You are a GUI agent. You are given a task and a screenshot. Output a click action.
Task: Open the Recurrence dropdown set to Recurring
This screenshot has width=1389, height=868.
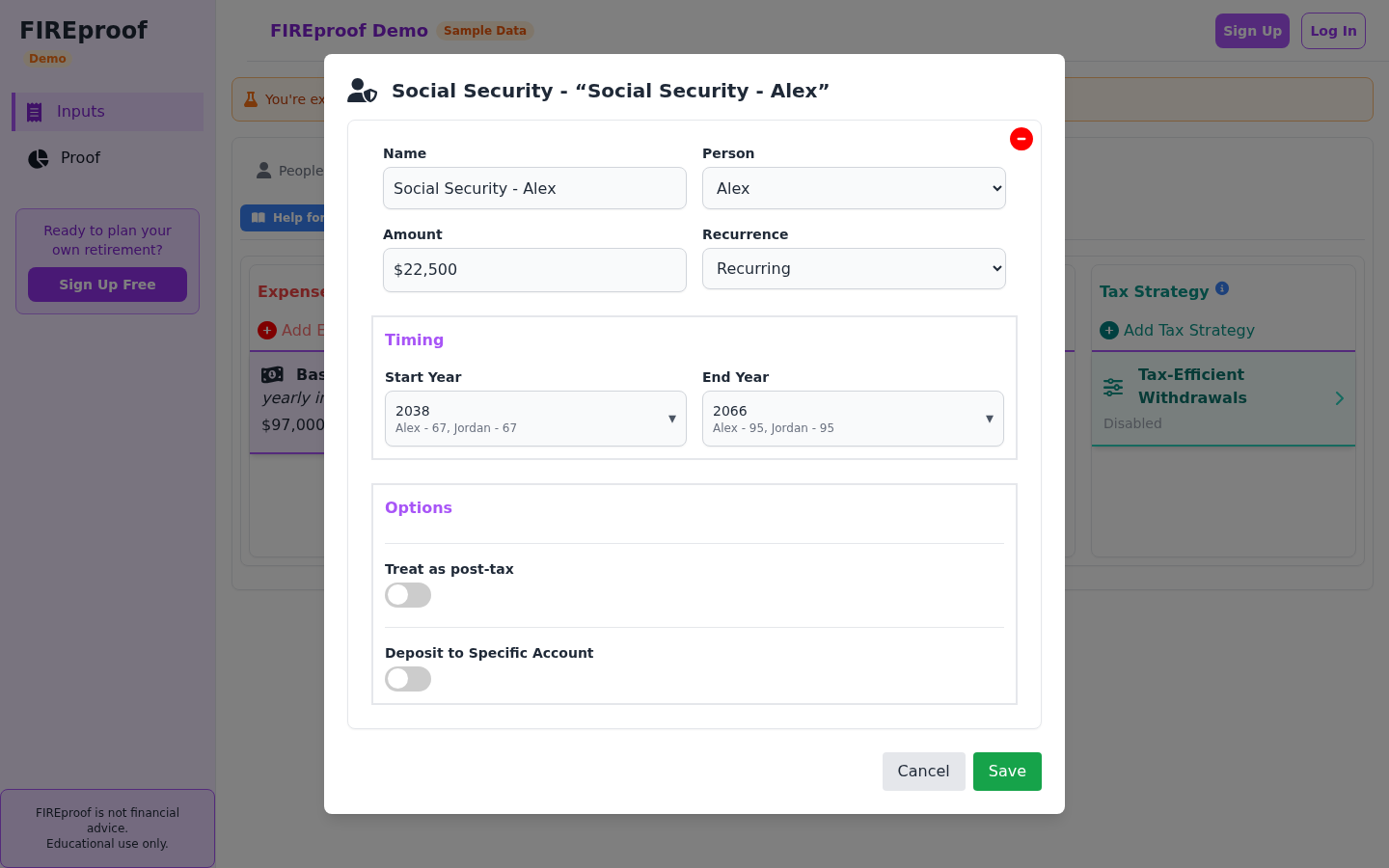pyautogui.click(x=854, y=269)
